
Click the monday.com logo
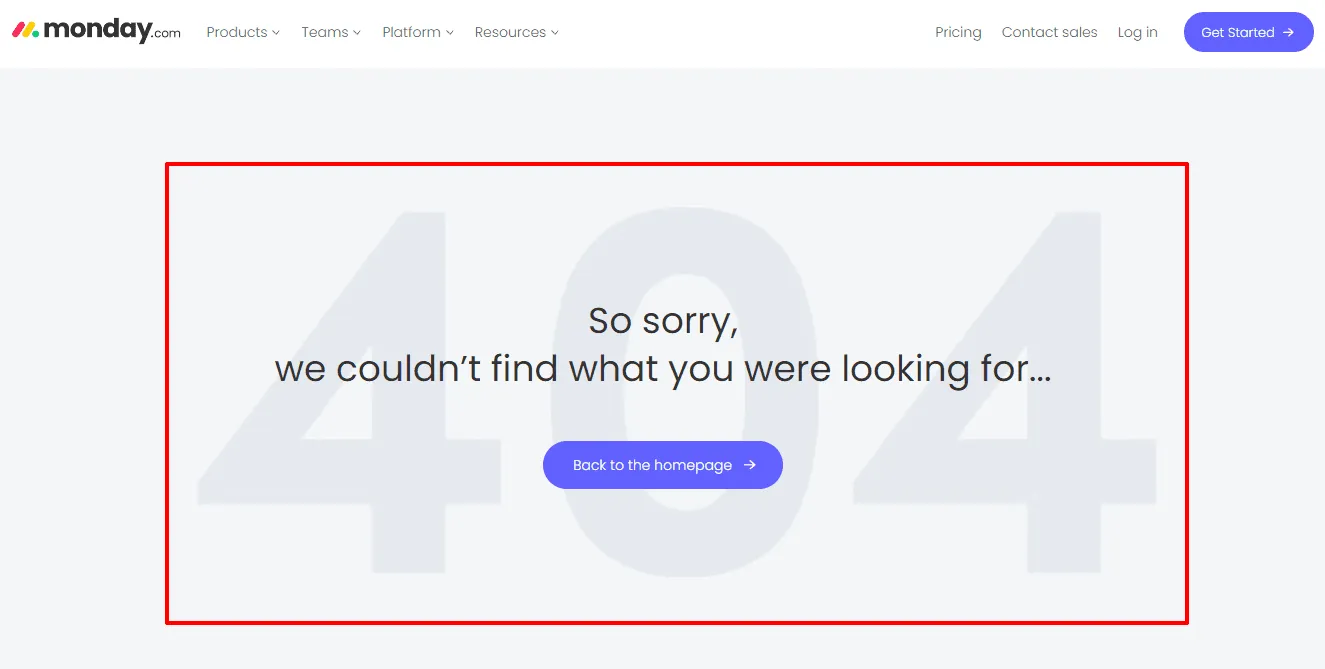click(95, 30)
